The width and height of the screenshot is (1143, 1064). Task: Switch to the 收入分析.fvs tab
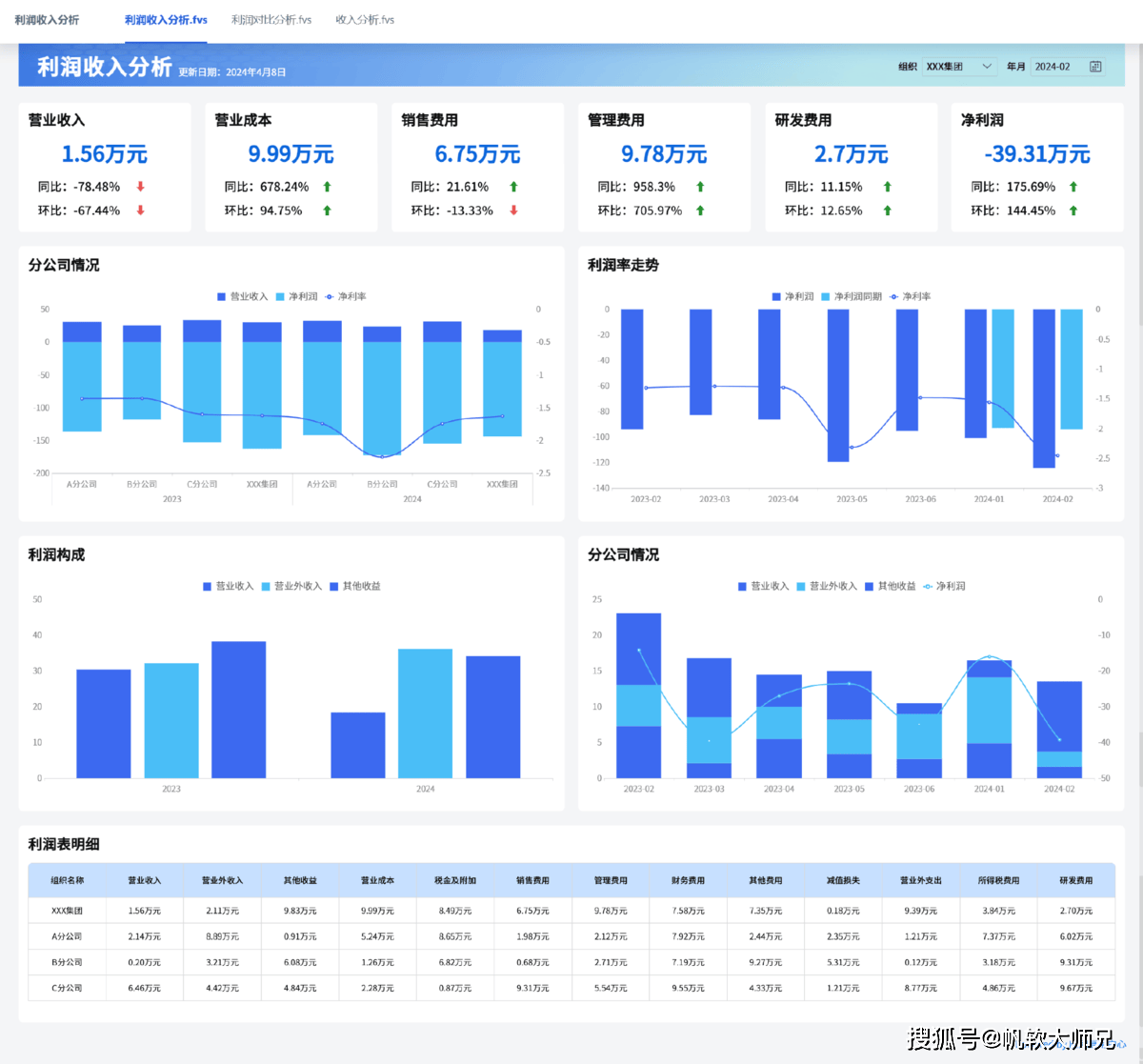(365, 20)
